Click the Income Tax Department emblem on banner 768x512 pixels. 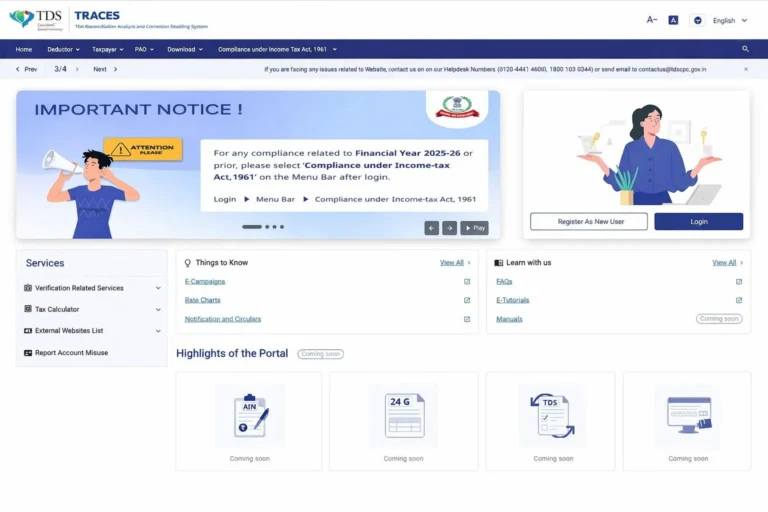click(x=457, y=107)
